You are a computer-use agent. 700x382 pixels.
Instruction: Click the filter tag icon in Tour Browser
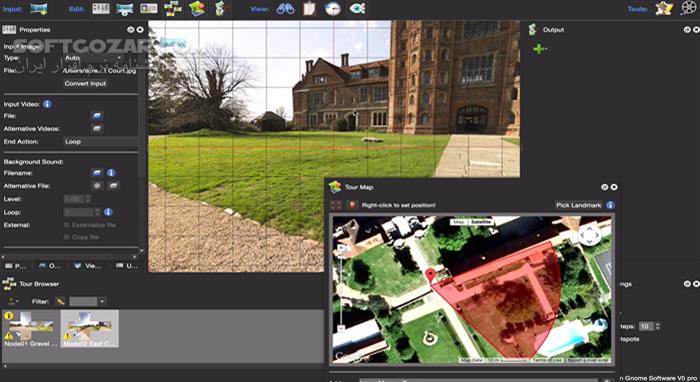point(60,301)
